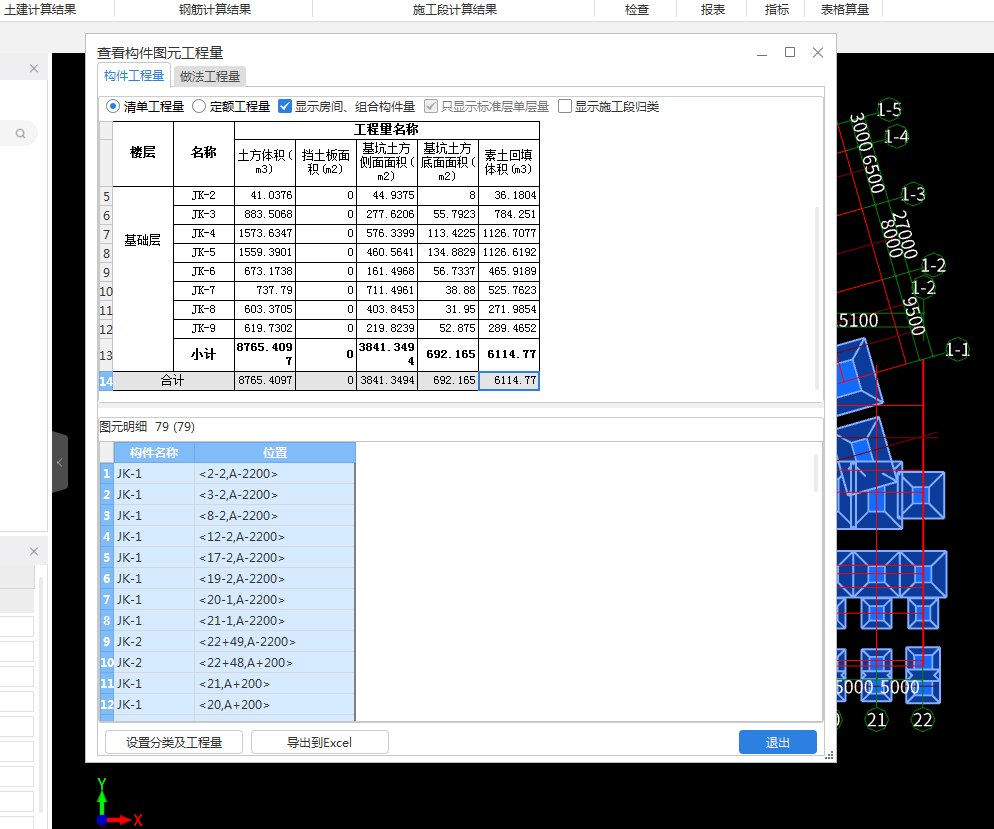This screenshot has width=994, height=829.
Task: Click the JK-6 name cell
Action: pyautogui.click(x=203, y=271)
